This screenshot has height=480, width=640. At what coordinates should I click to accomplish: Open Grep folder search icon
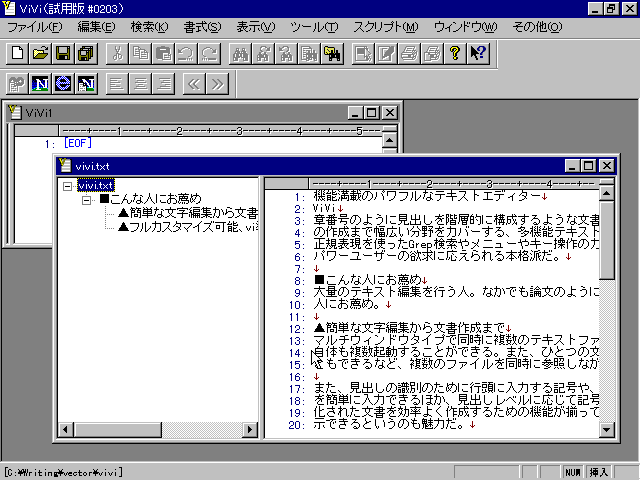[x=332, y=53]
